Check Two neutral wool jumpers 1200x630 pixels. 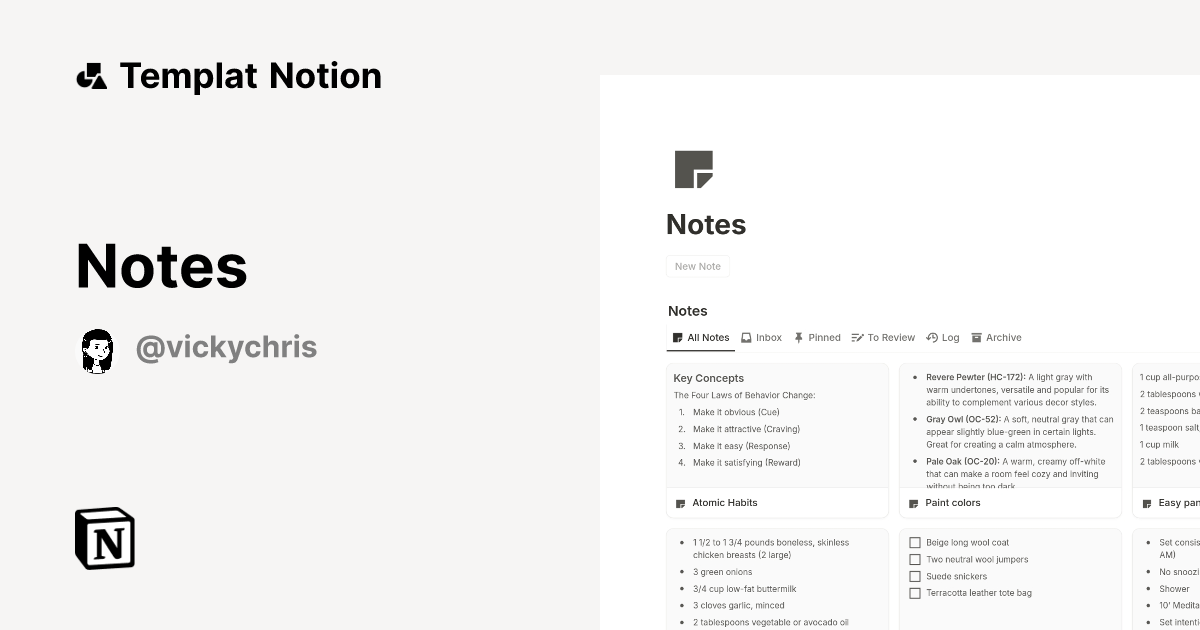(x=915, y=559)
